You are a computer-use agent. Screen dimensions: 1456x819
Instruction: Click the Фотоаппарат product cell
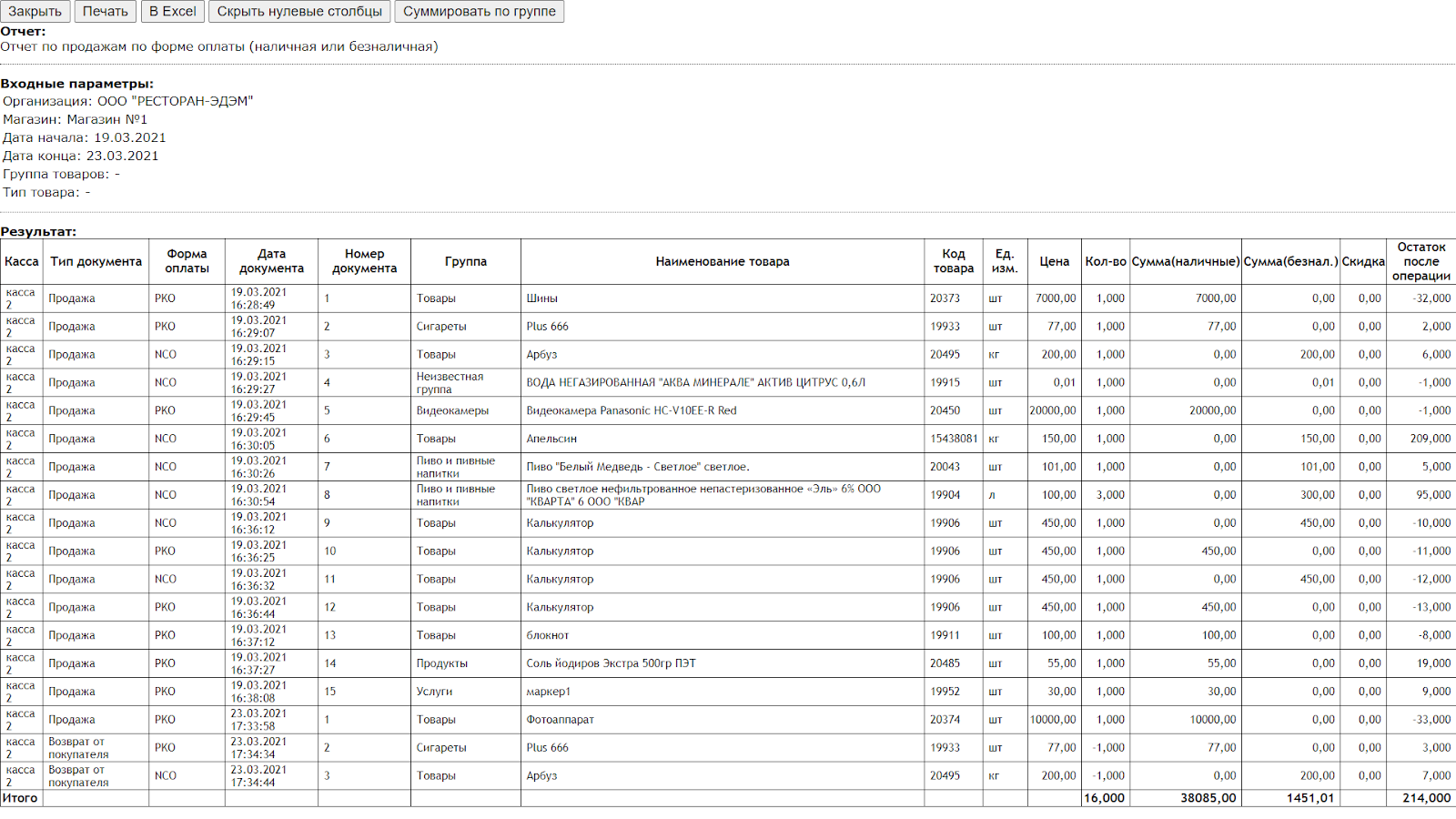point(560,720)
